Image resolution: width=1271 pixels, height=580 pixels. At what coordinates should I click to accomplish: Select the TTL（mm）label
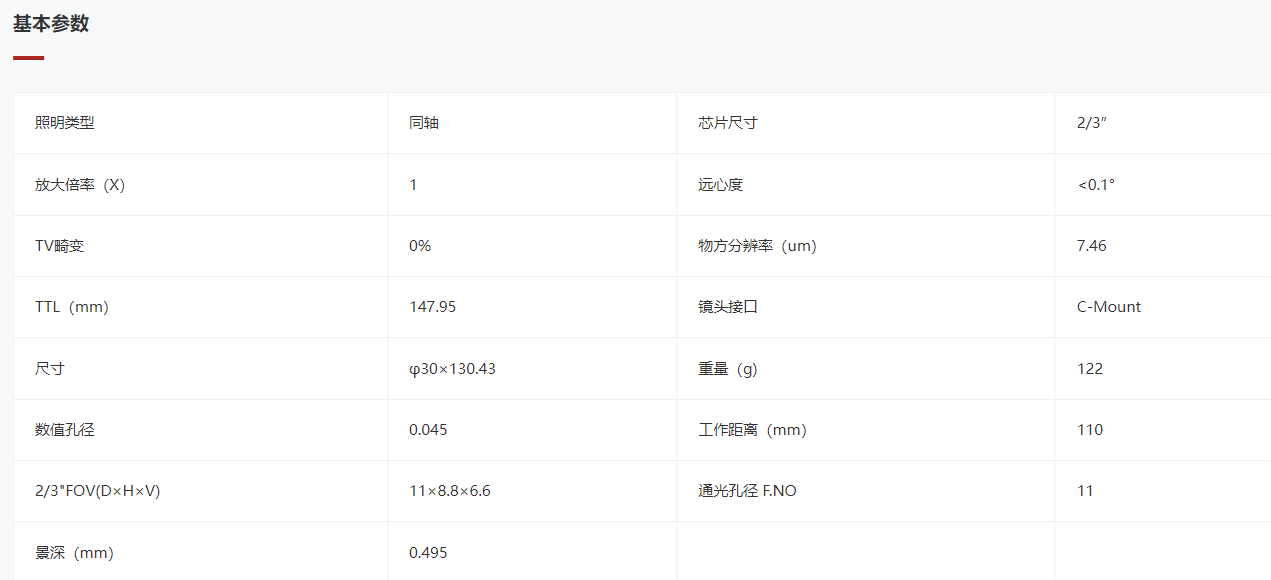(x=72, y=307)
